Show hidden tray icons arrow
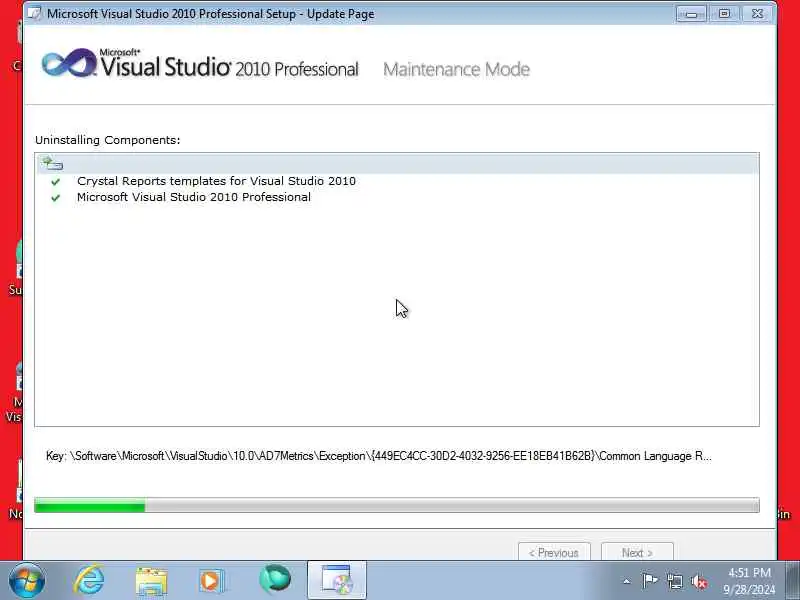Screen dimensions: 800x600 coord(627,581)
